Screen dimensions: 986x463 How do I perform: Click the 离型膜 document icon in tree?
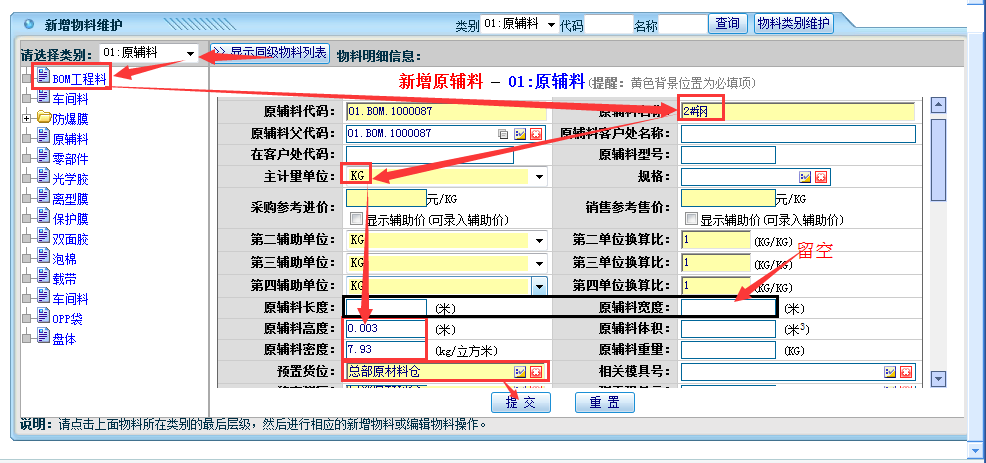pyautogui.click(x=43, y=196)
